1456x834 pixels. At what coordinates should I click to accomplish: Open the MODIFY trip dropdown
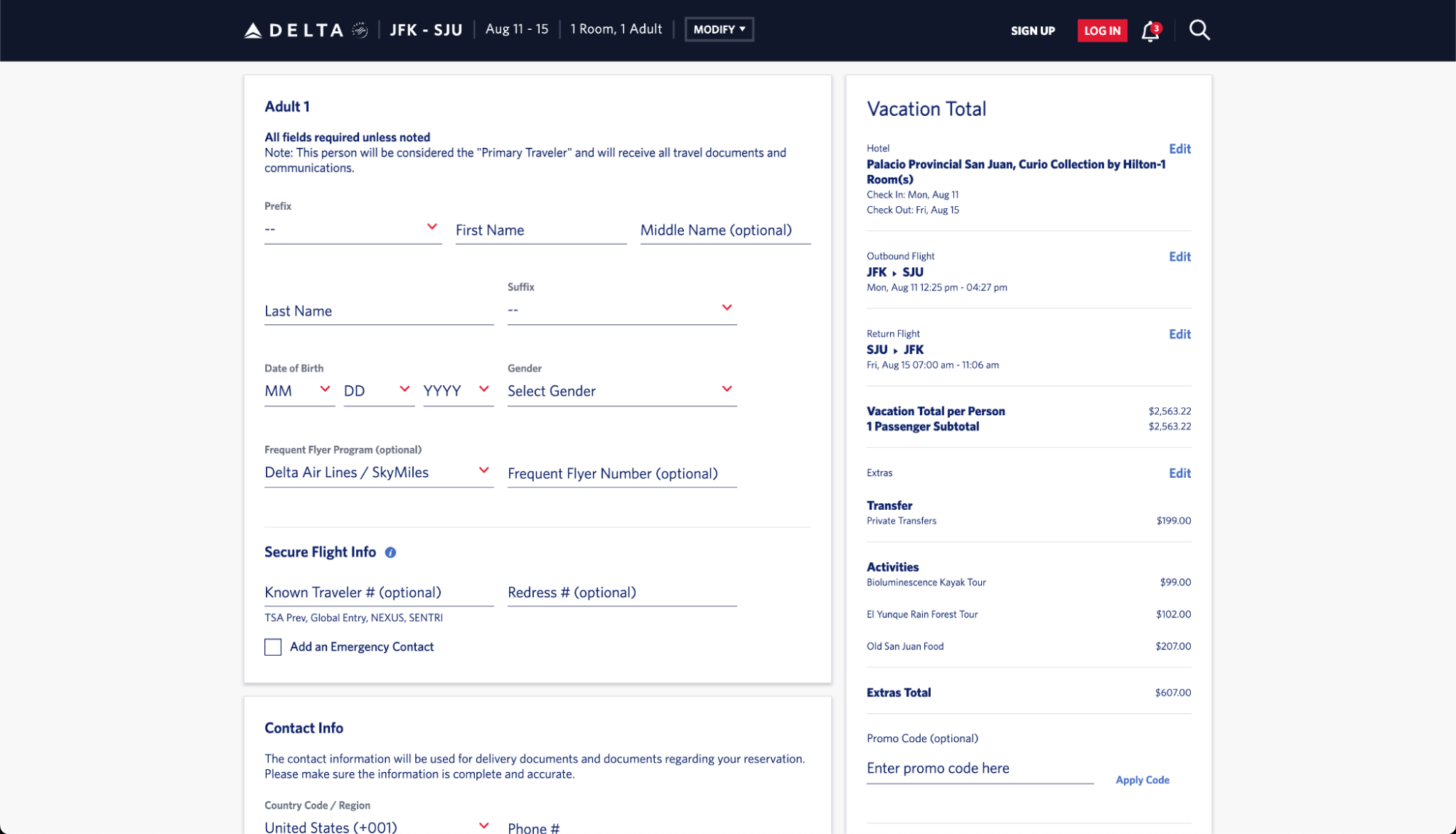click(719, 29)
